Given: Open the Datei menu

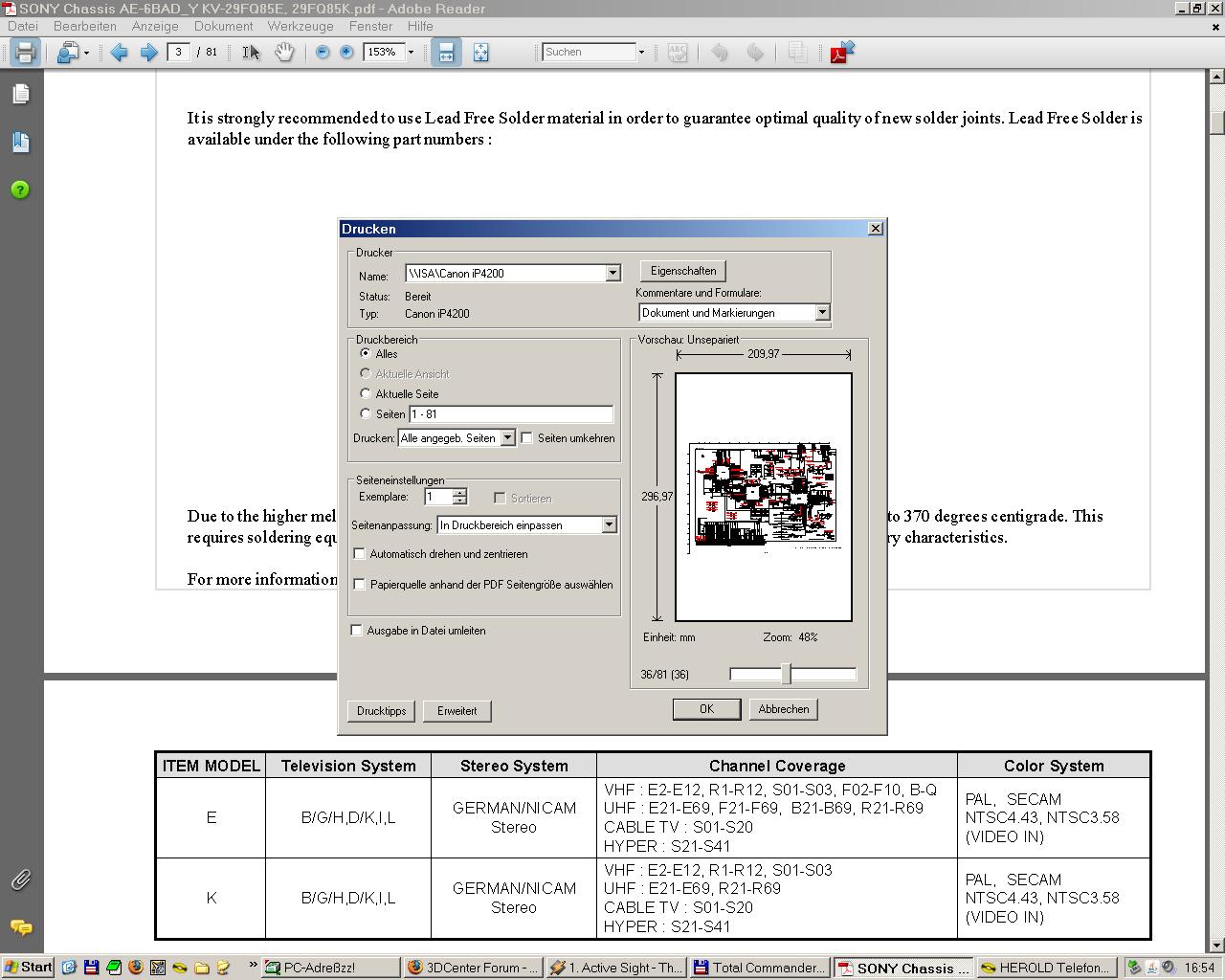Looking at the screenshot, I should [x=23, y=26].
